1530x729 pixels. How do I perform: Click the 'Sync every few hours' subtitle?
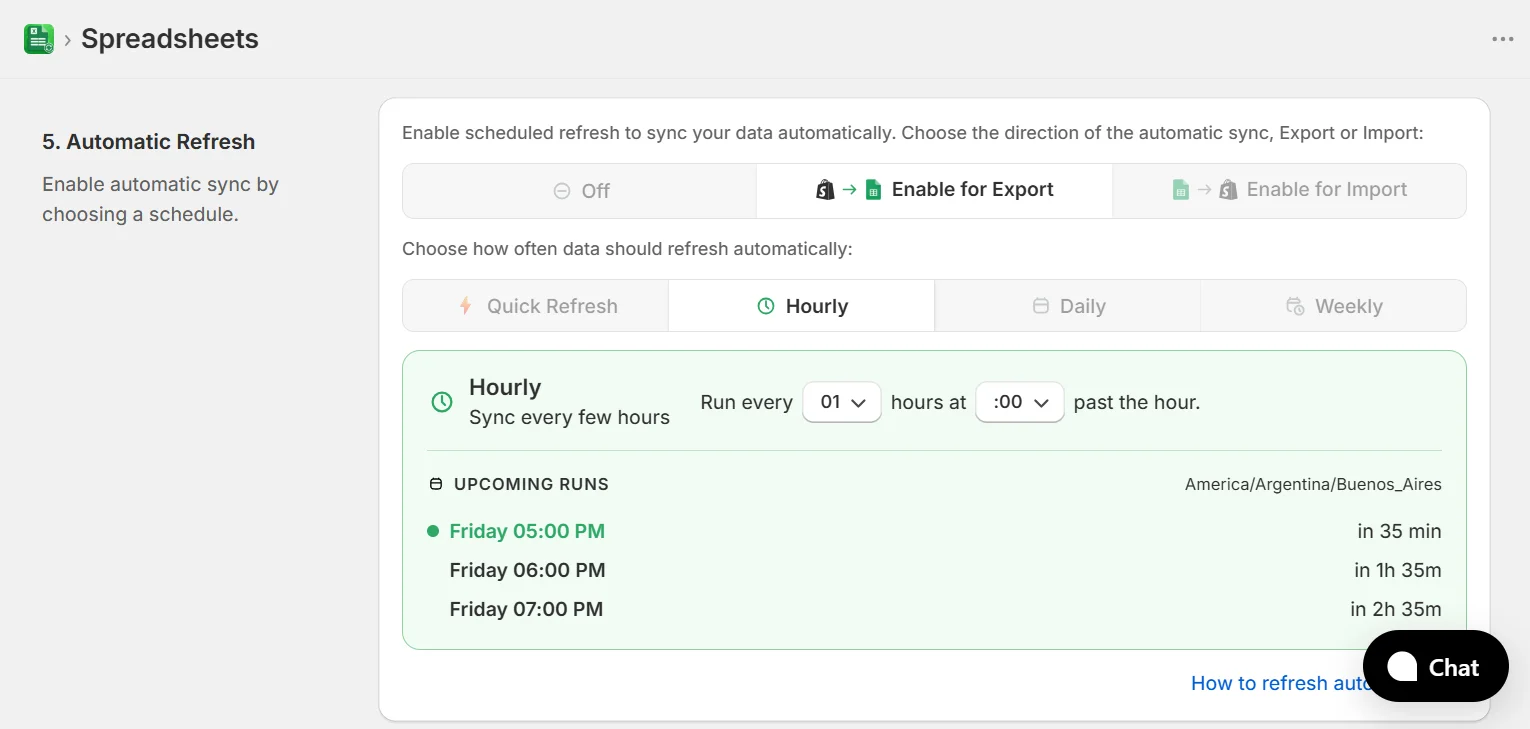point(569,418)
